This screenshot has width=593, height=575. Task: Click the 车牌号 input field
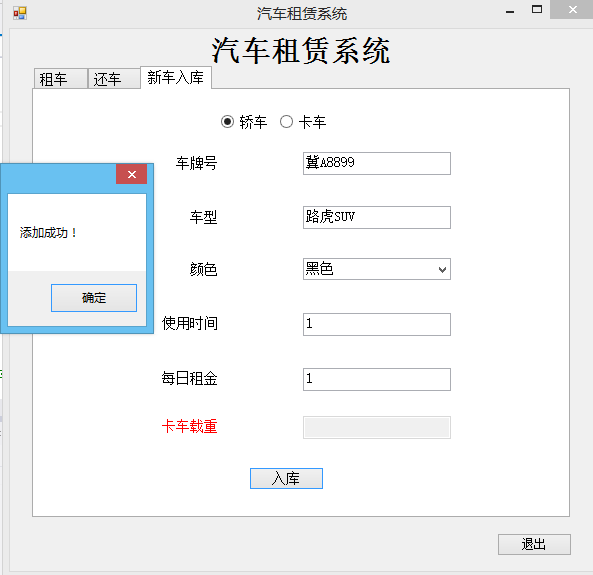[377, 163]
